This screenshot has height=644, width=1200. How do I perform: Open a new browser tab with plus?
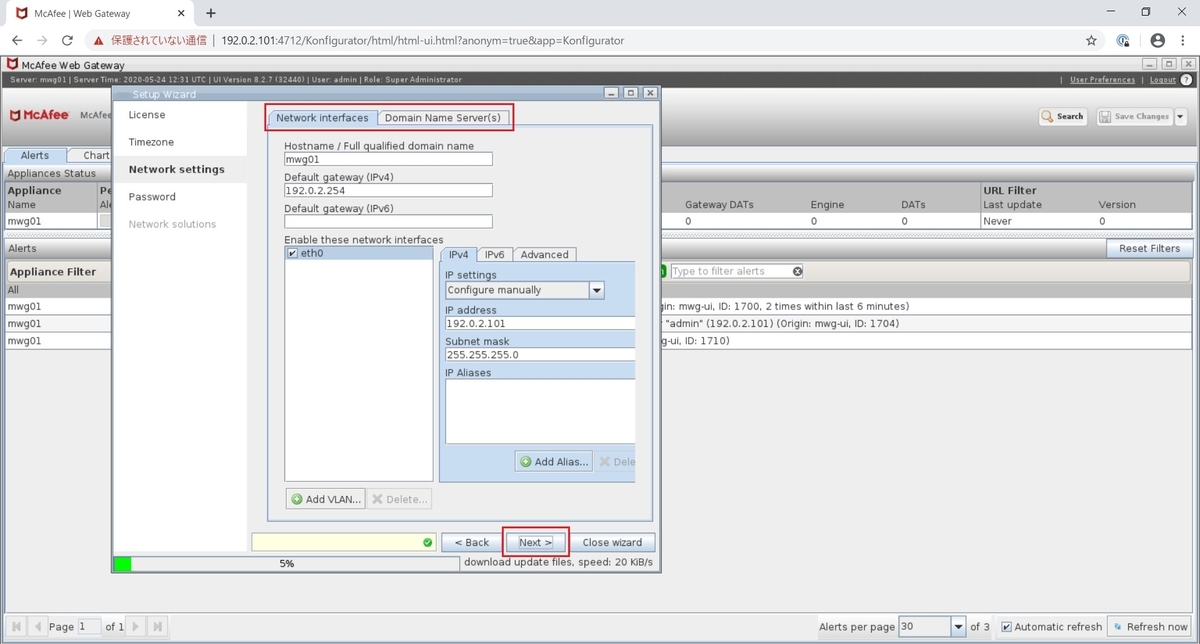[x=211, y=13]
